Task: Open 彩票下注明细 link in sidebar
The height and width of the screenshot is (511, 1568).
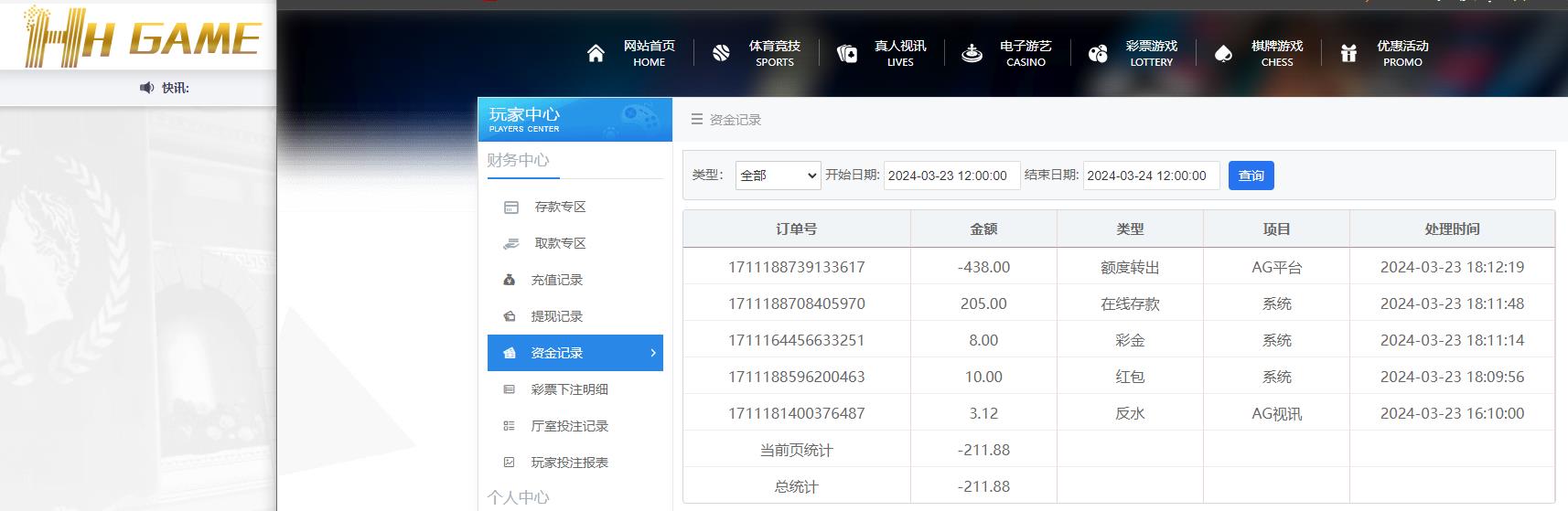Action: pyautogui.click(x=569, y=389)
